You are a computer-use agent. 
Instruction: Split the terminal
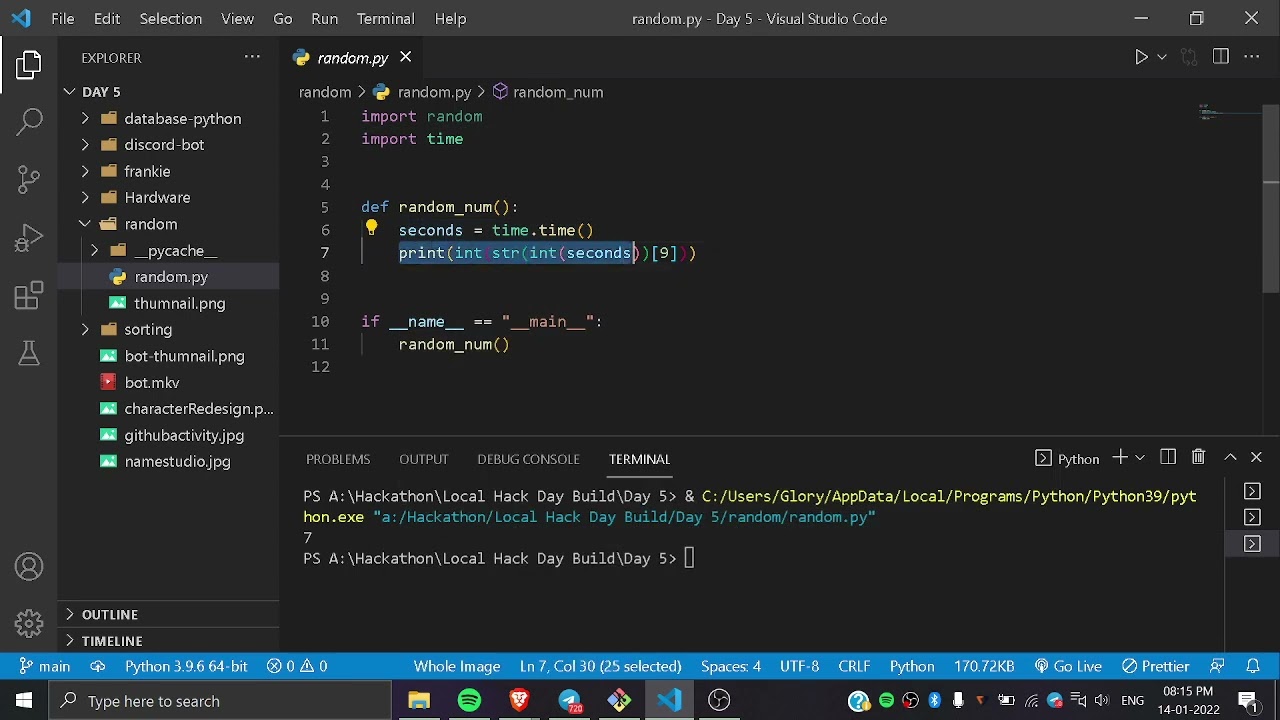point(1168,457)
